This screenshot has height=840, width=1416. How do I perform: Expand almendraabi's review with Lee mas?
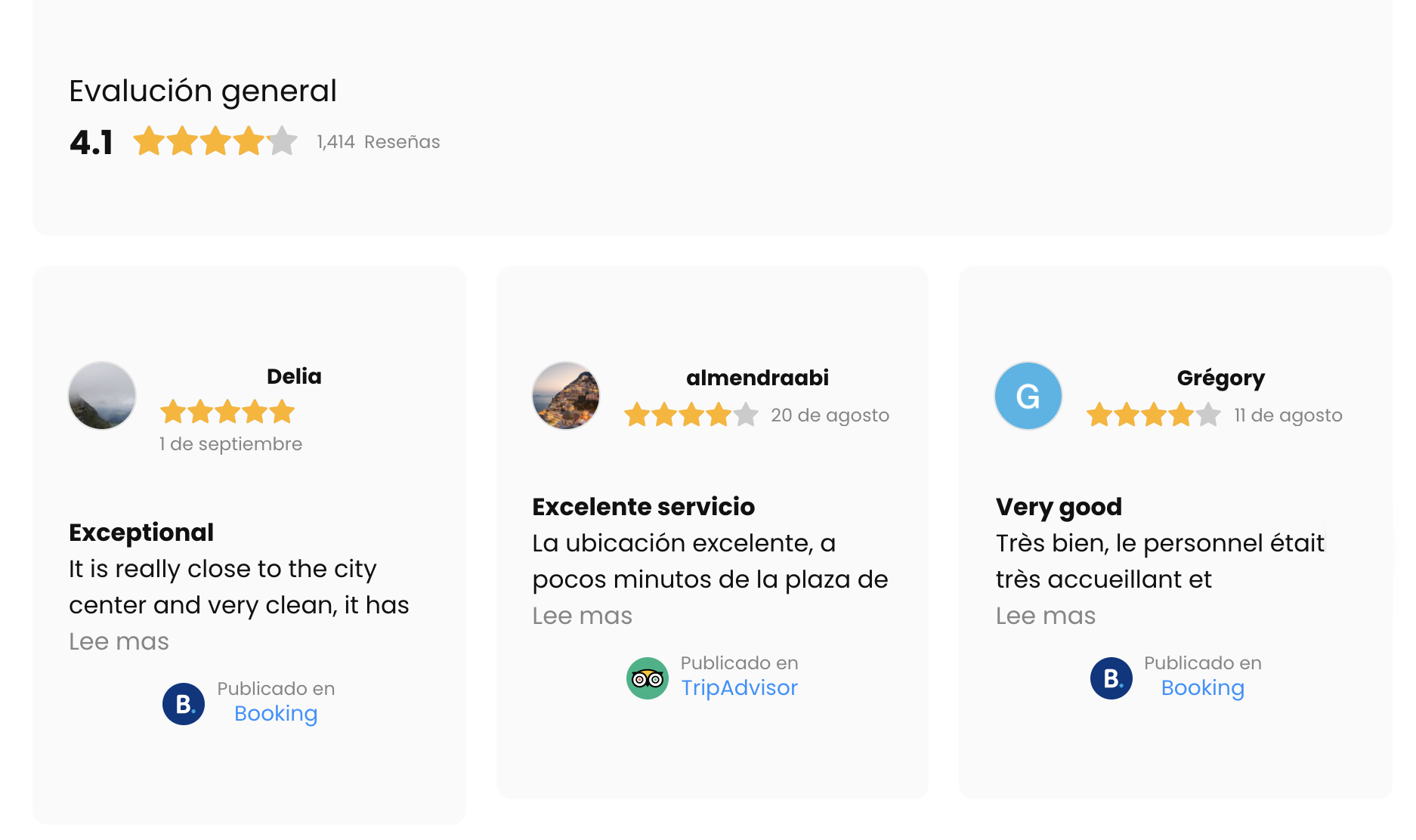[x=582, y=616]
